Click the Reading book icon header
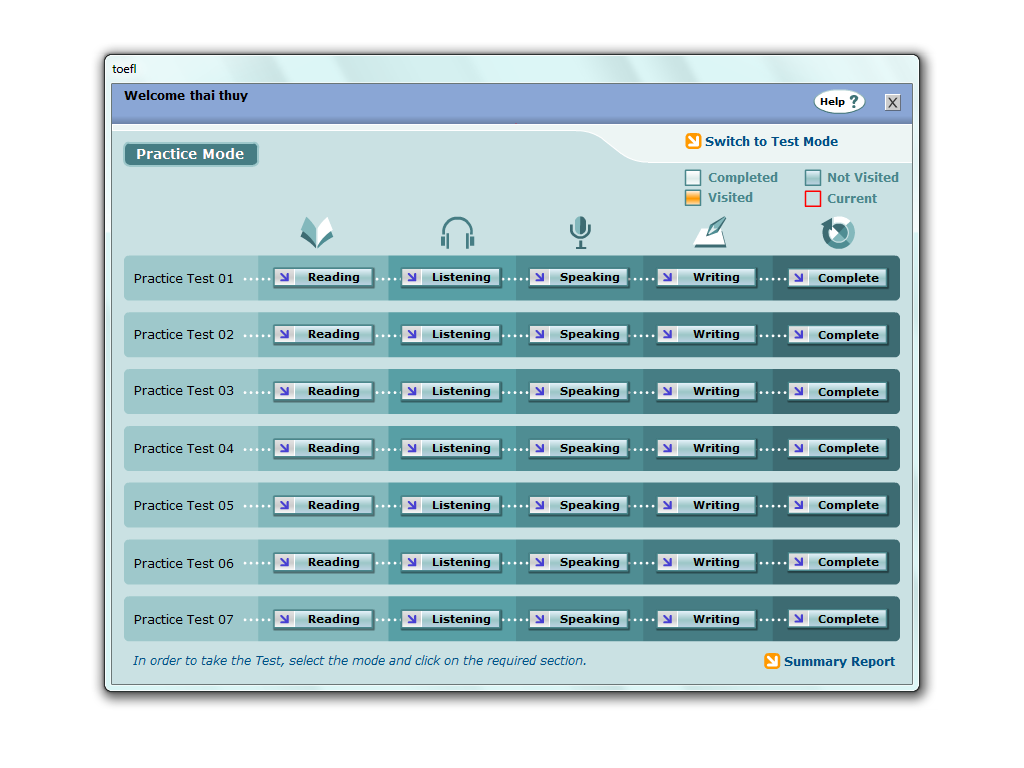Screen dimensions: 1024x768 [x=317, y=232]
